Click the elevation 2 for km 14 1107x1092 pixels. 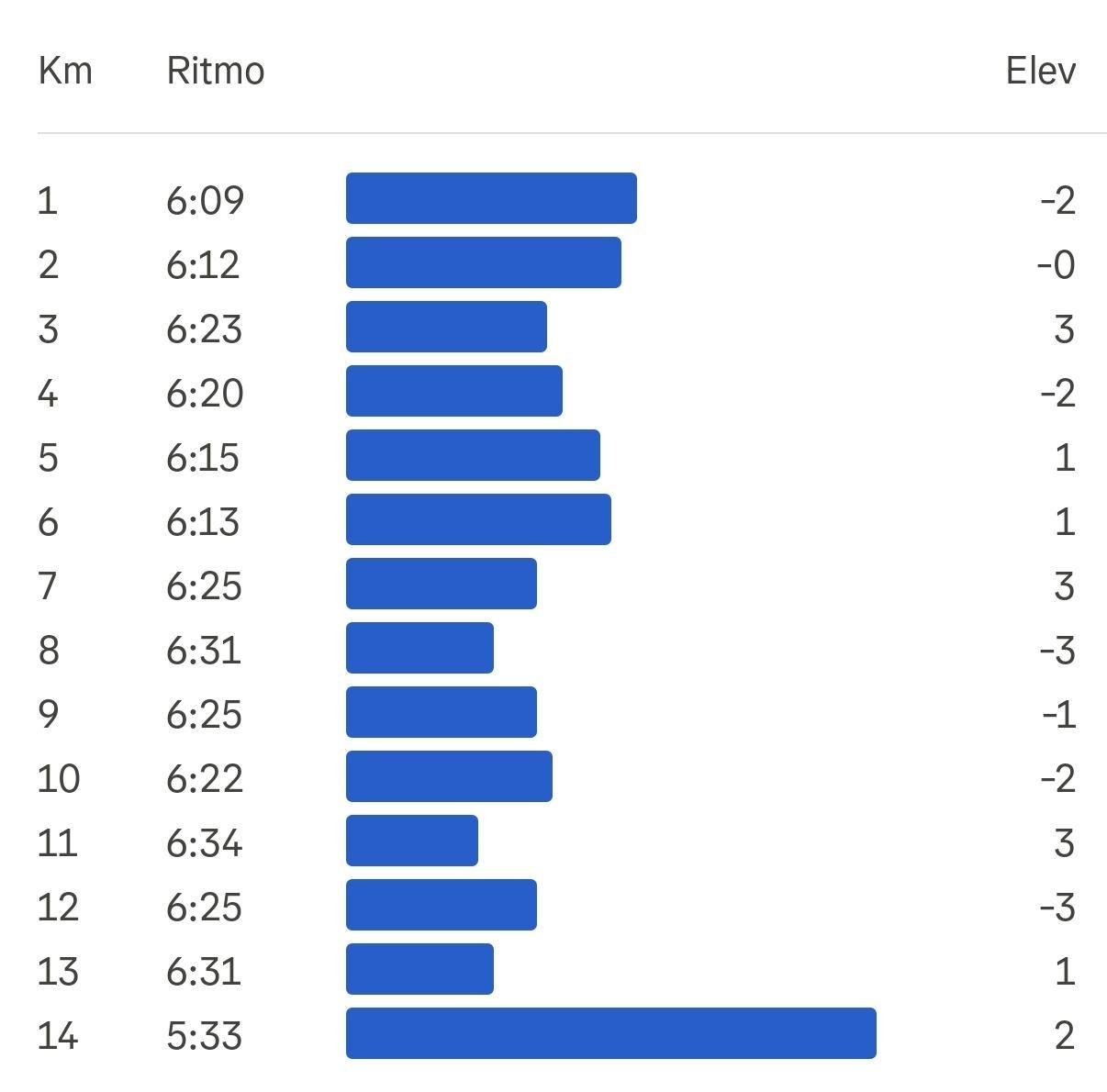coord(1065,1036)
